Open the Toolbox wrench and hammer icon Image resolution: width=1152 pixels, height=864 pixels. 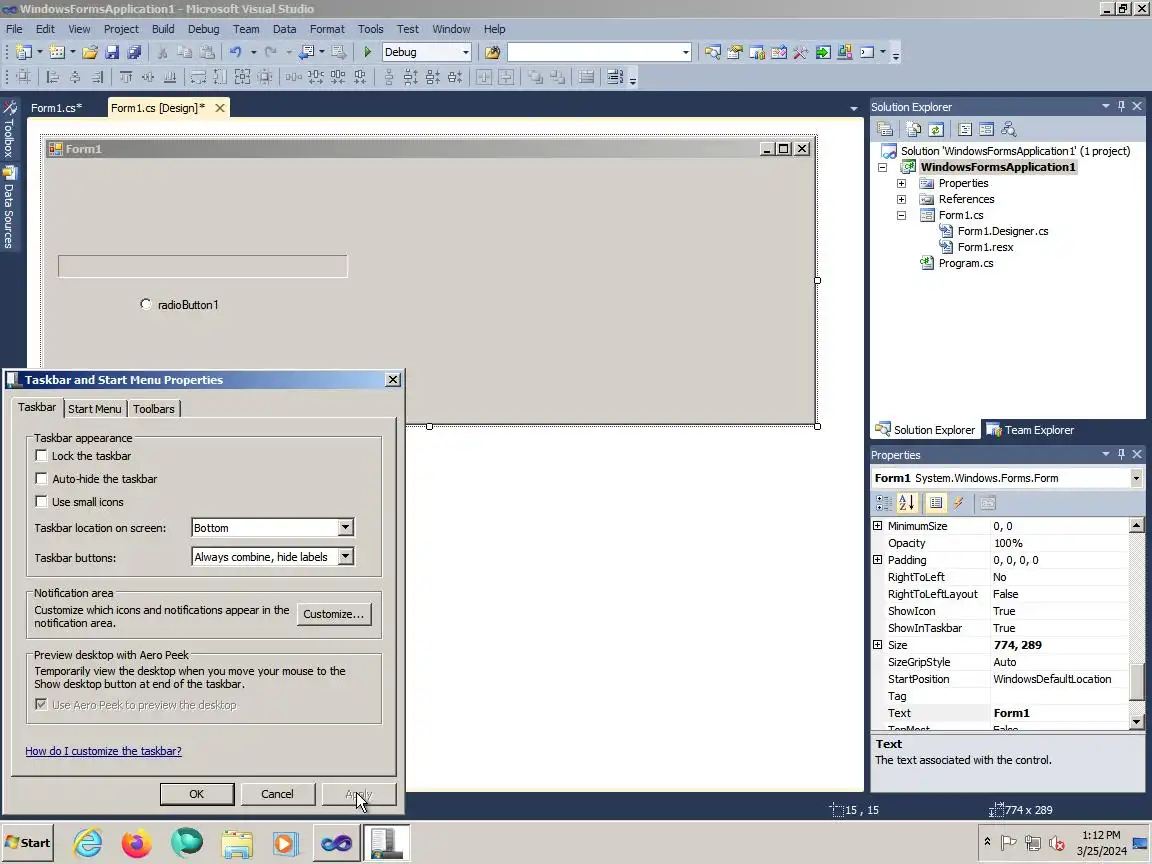click(x=801, y=52)
